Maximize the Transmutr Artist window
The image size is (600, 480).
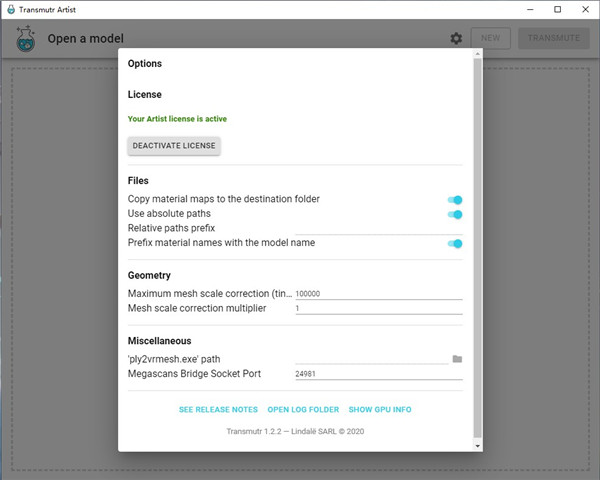(557, 9)
